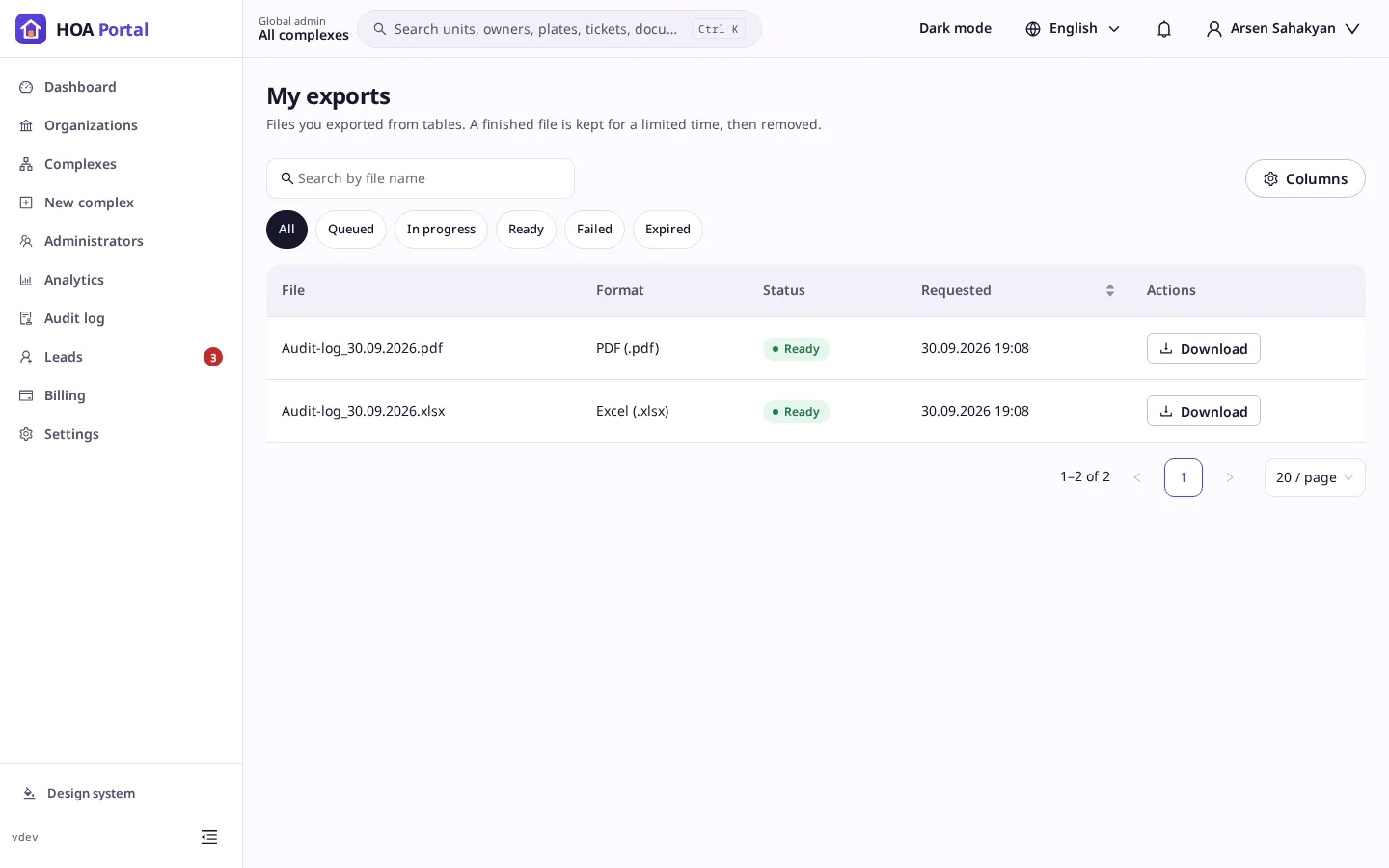Click the Ready status of the pdf row
The image size is (1389, 868).
[796, 349]
